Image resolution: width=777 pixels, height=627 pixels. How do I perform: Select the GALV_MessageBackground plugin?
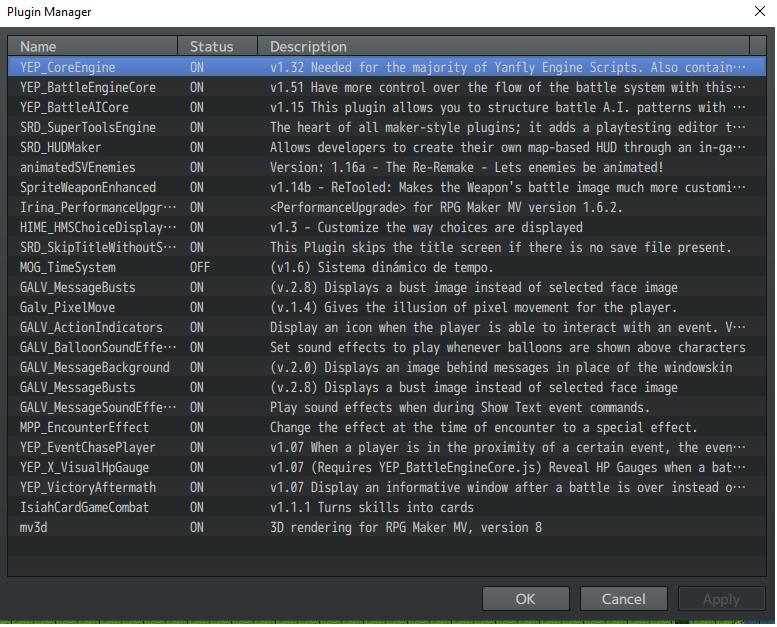[387, 367]
